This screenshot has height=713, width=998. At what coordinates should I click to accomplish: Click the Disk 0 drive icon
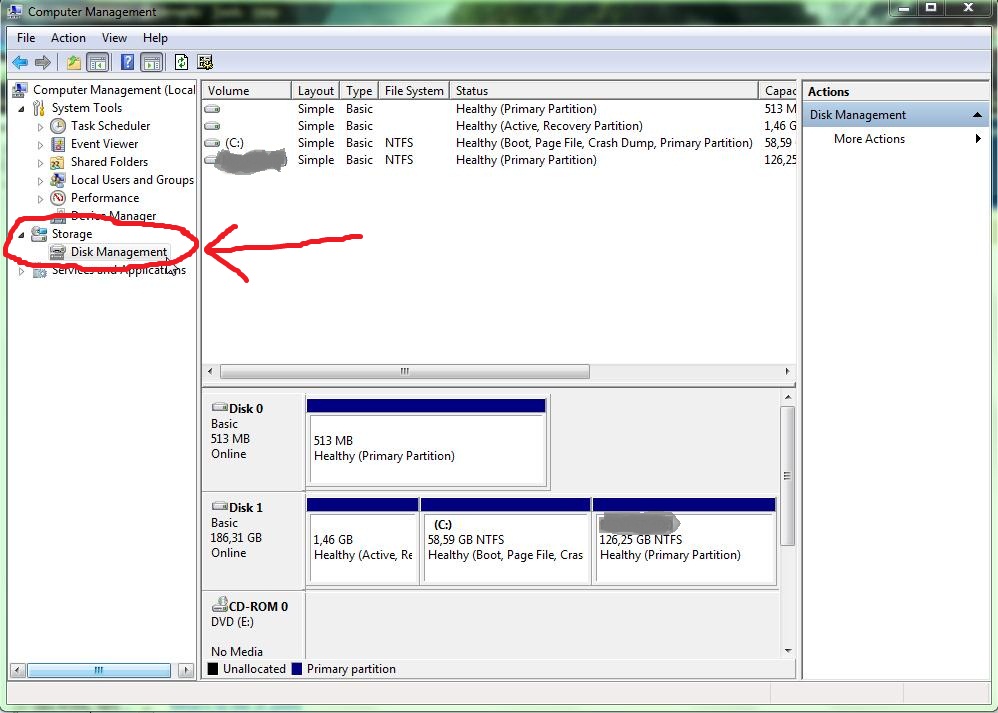[220, 407]
